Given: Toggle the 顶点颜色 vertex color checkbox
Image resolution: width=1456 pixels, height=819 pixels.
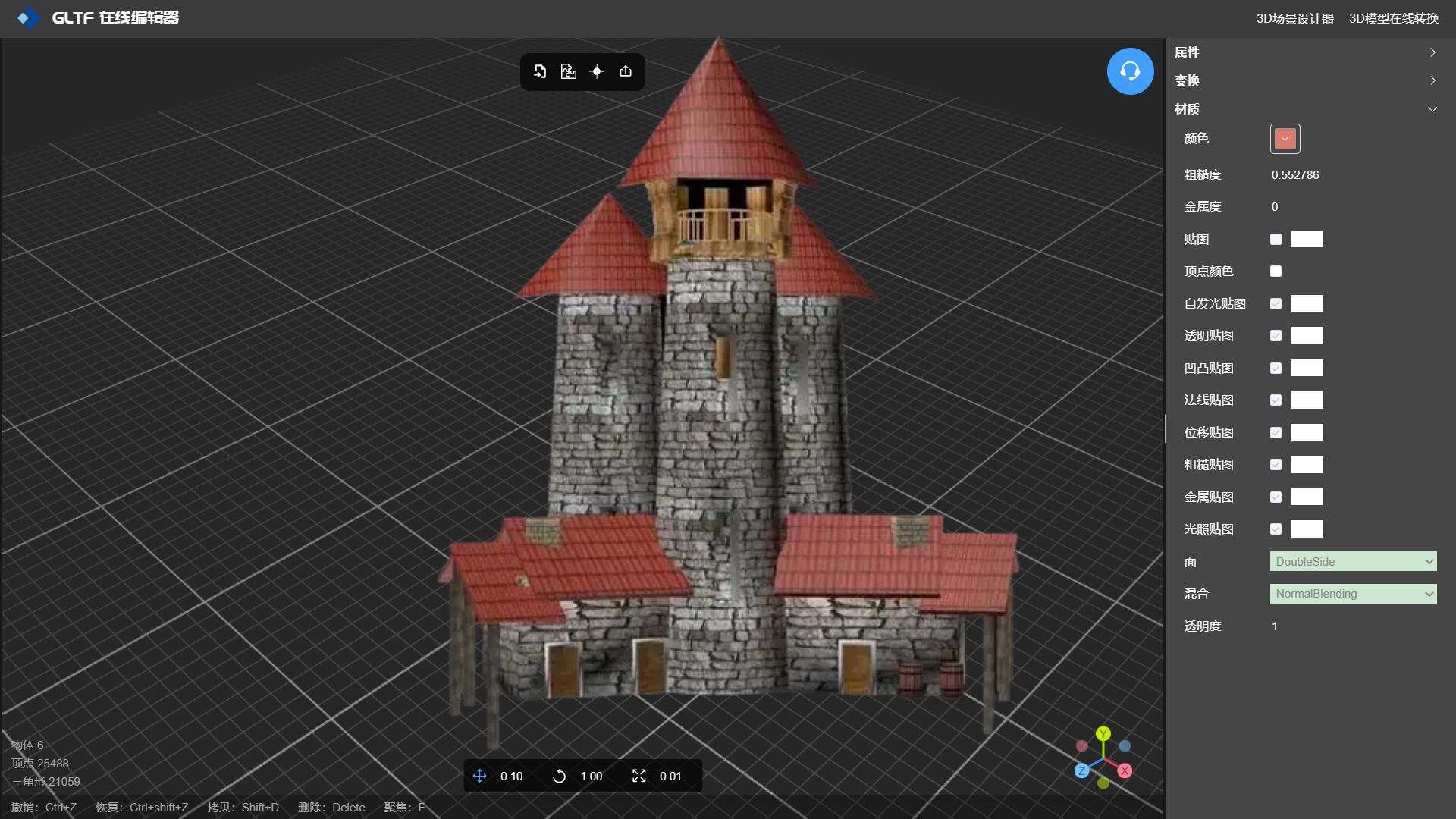Looking at the screenshot, I should (x=1276, y=271).
